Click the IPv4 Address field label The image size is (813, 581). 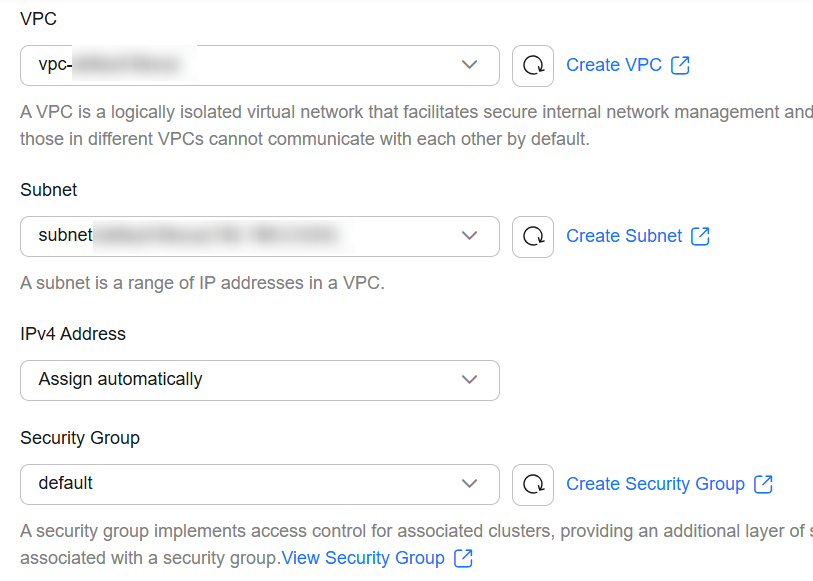click(x=73, y=334)
